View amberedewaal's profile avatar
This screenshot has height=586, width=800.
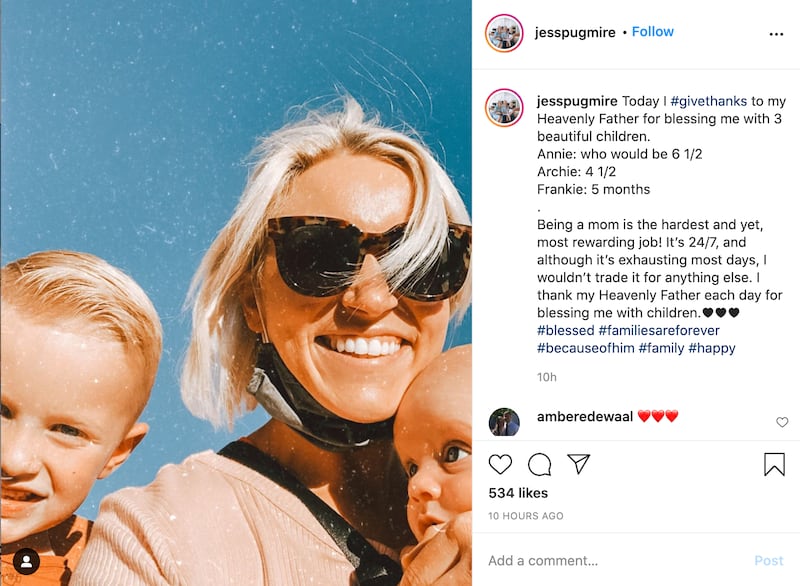coord(504,422)
